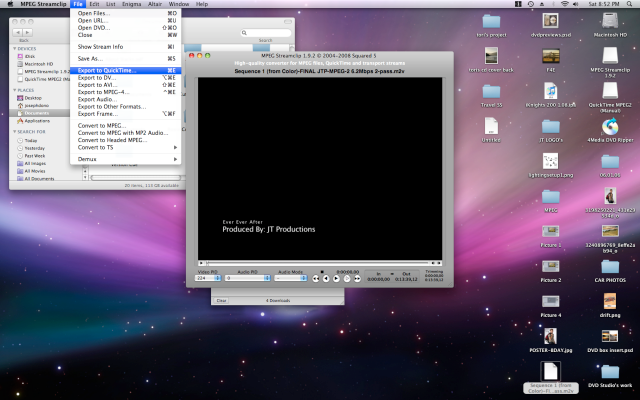Screen dimensions: 640x400
Task: Select Desktop in Finder sidebar
Action: [33, 98]
